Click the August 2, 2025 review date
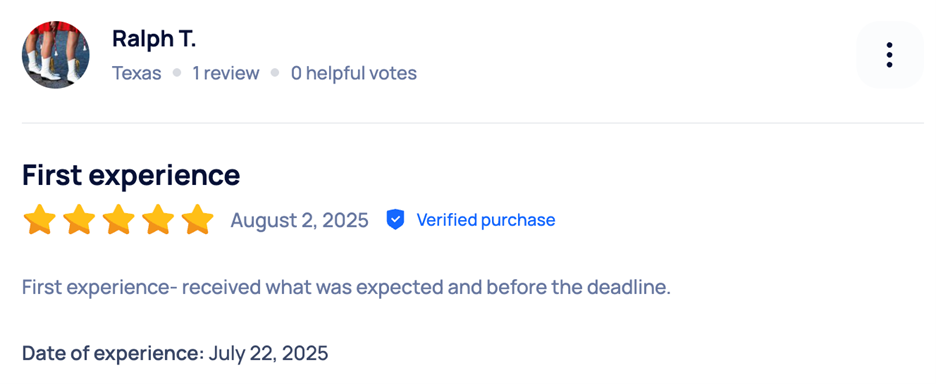Screen dimensions: 936x384 [x=300, y=220]
